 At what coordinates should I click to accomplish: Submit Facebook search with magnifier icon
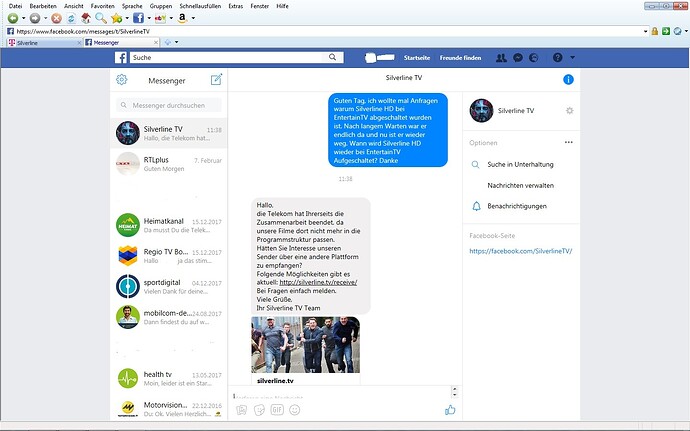pos(333,57)
